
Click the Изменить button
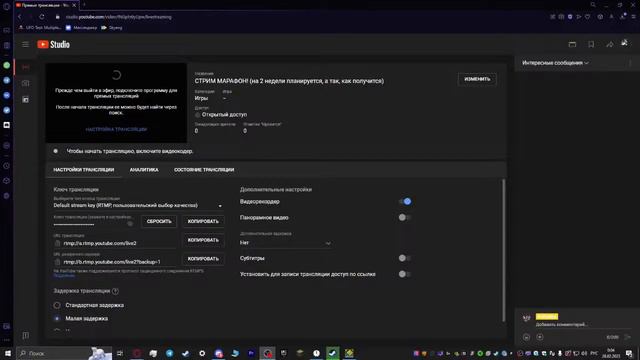click(477, 79)
